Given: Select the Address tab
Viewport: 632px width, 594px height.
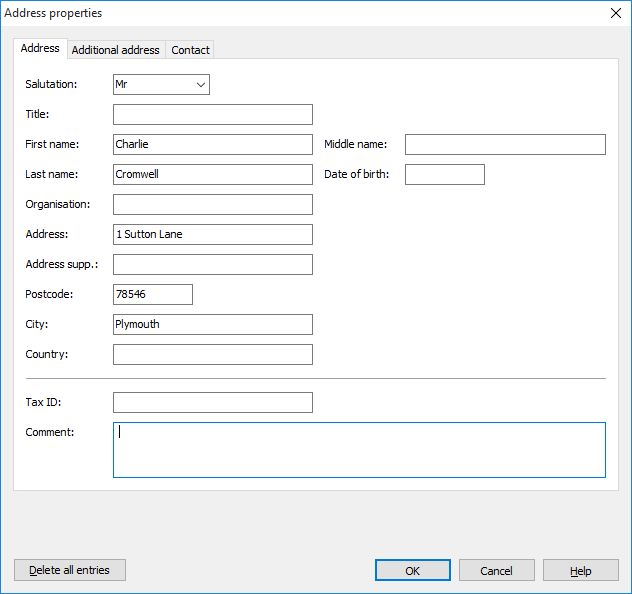Looking at the screenshot, I should click(40, 48).
